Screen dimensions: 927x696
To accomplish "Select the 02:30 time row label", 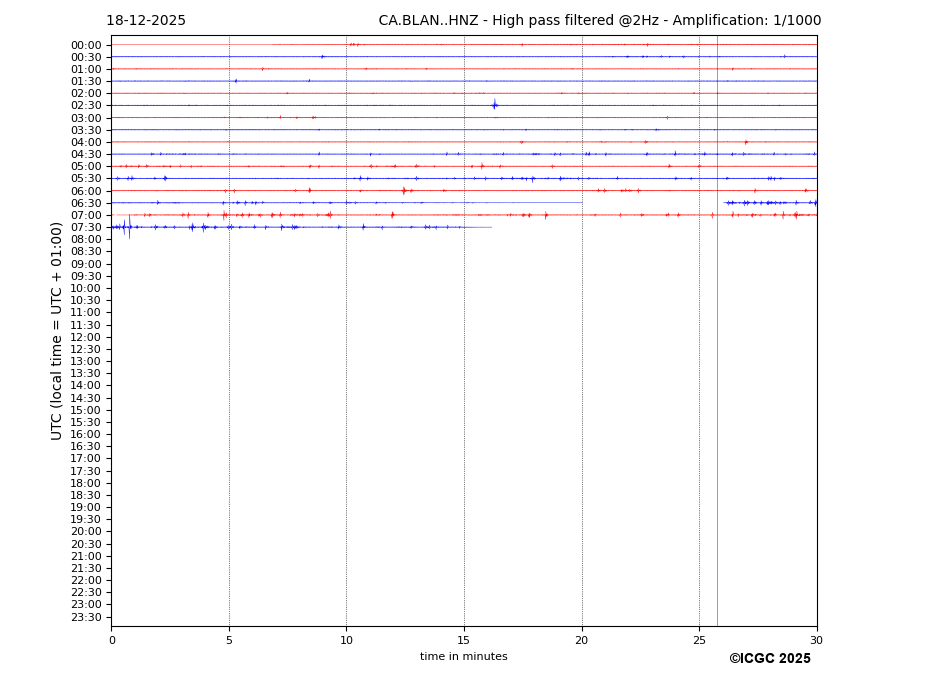I will coord(86,106).
